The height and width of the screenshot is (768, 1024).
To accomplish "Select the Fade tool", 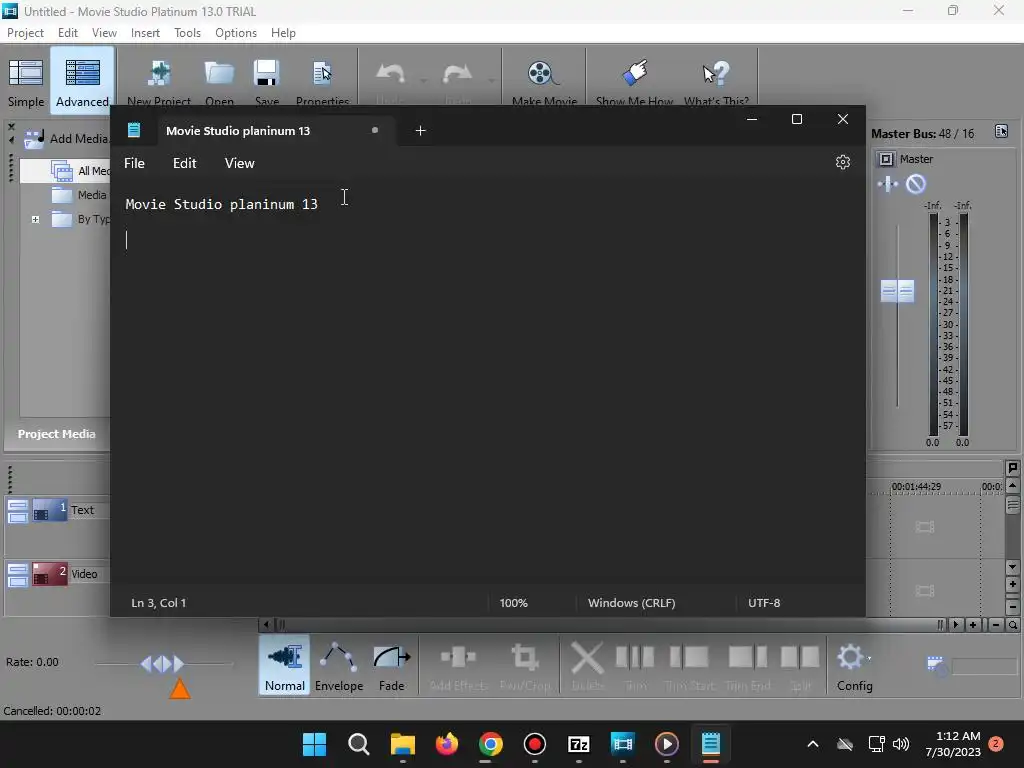I will (x=392, y=665).
